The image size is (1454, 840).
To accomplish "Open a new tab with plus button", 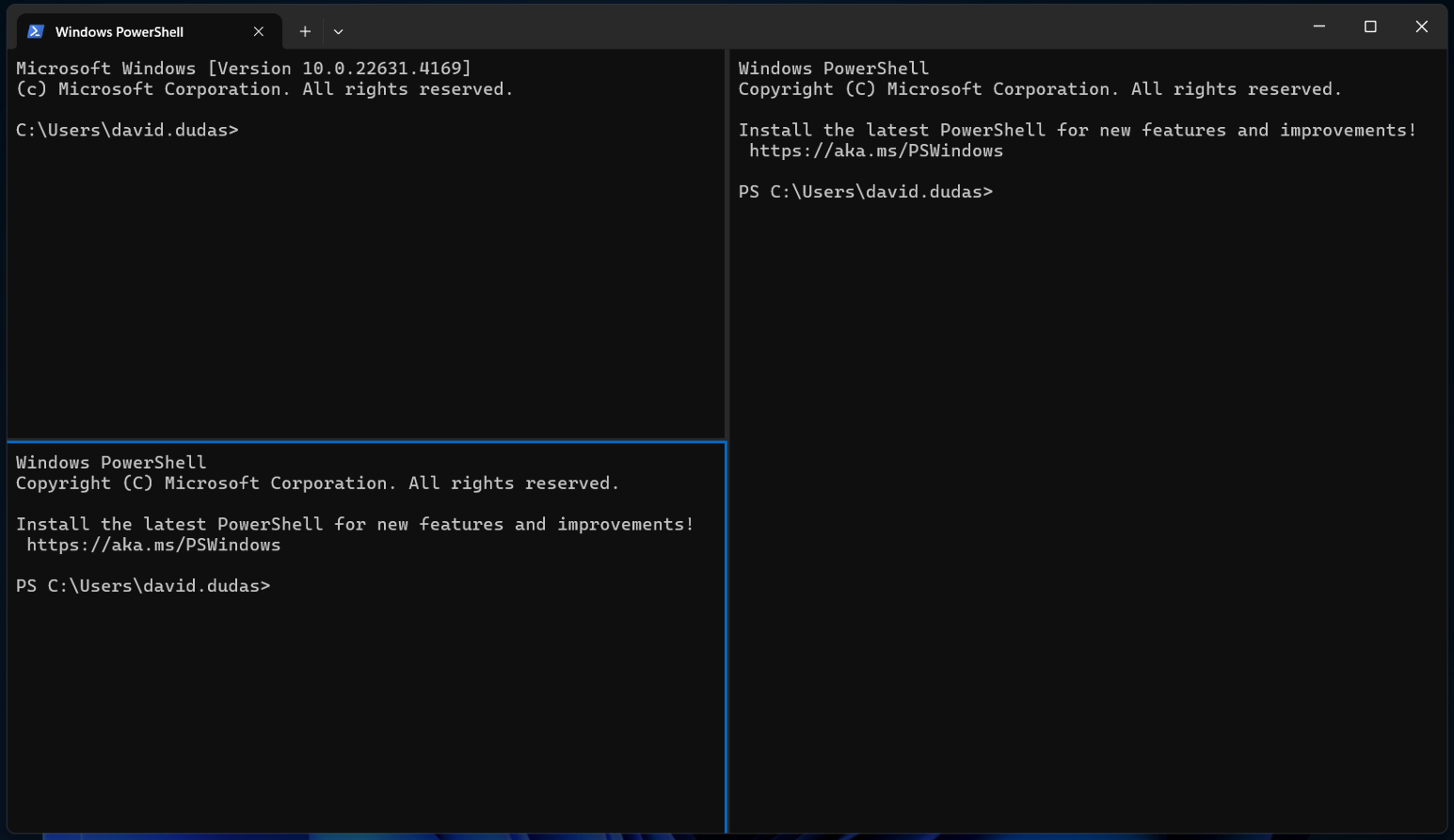I will pyautogui.click(x=305, y=31).
